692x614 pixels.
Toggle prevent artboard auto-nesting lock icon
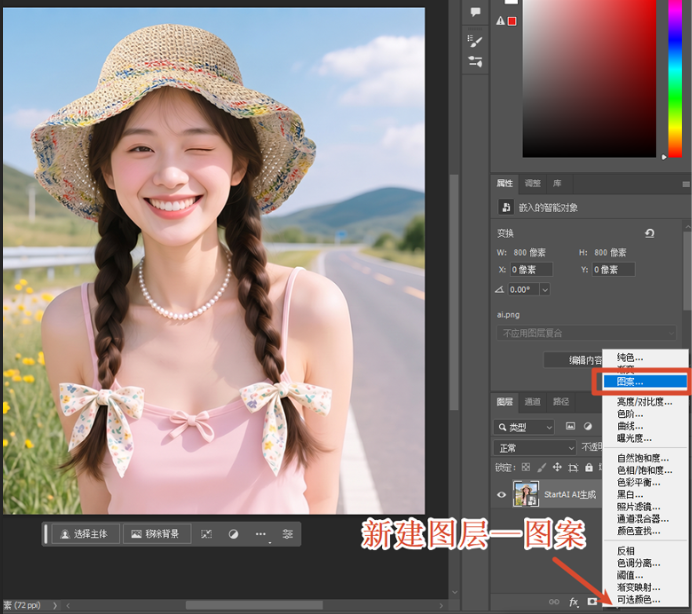coord(573,467)
